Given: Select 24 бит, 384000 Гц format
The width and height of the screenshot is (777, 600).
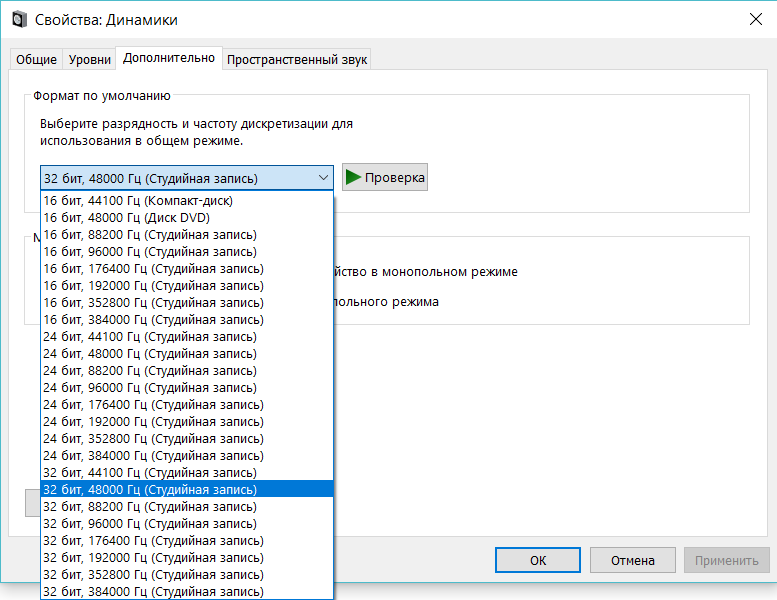Looking at the screenshot, I should (x=187, y=456).
